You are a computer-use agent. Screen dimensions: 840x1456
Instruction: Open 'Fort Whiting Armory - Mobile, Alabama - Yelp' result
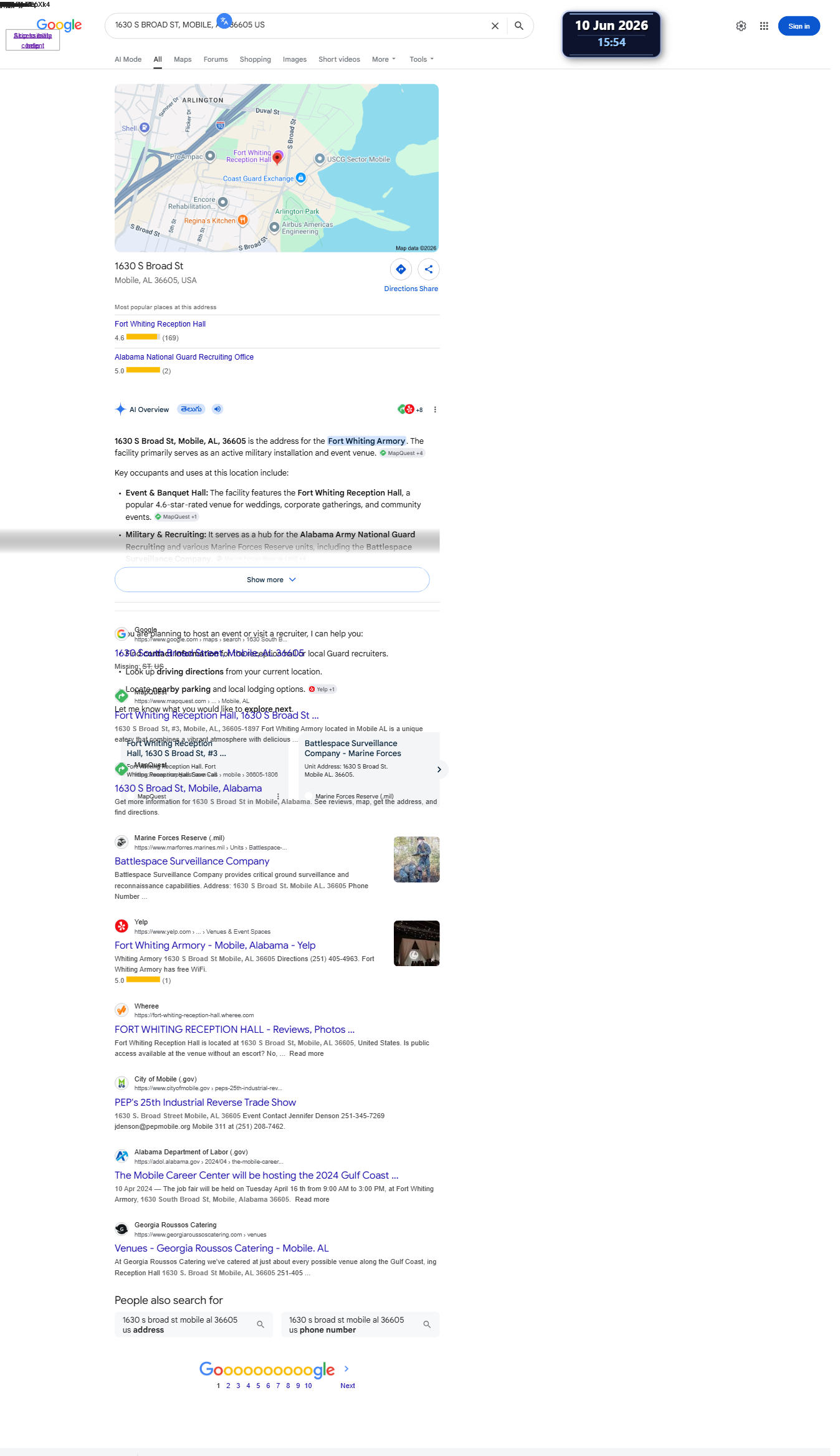215,946
